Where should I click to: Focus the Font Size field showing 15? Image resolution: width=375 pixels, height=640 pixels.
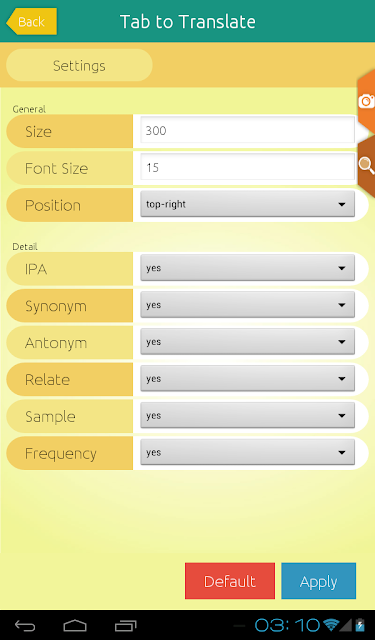[x=247, y=167]
